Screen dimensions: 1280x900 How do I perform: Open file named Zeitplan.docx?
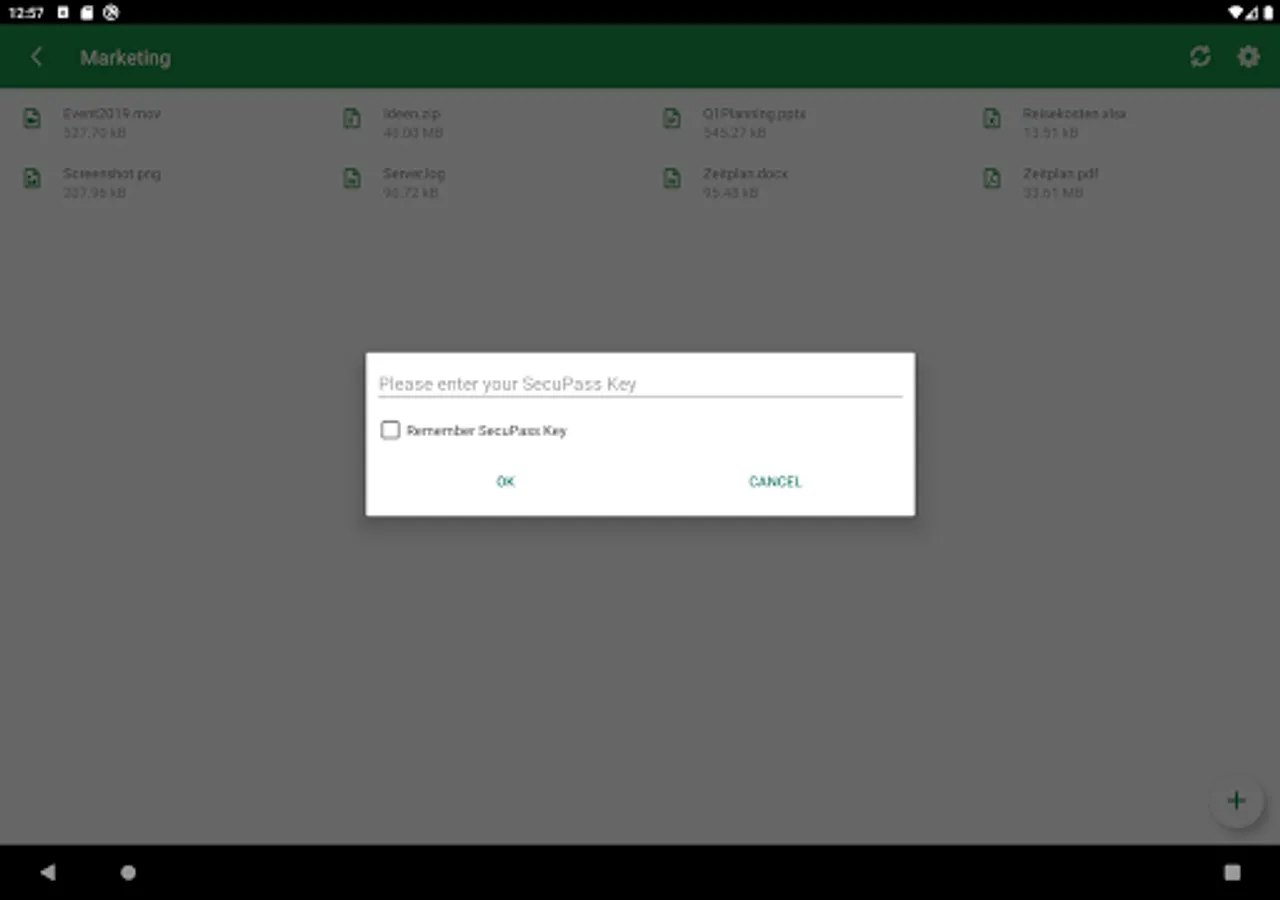pyautogui.click(x=745, y=173)
